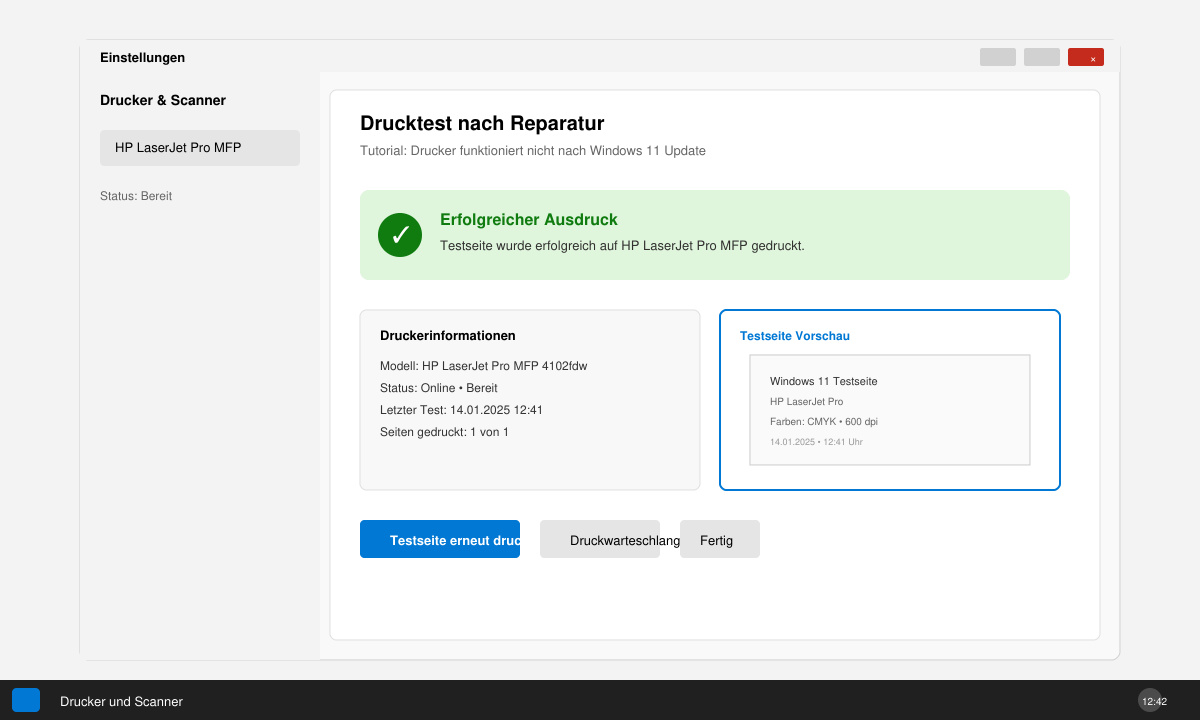Screen dimensions: 1200x720
Task: Click the Testseite Vorschau heading
Action: pyautogui.click(x=795, y=336)
